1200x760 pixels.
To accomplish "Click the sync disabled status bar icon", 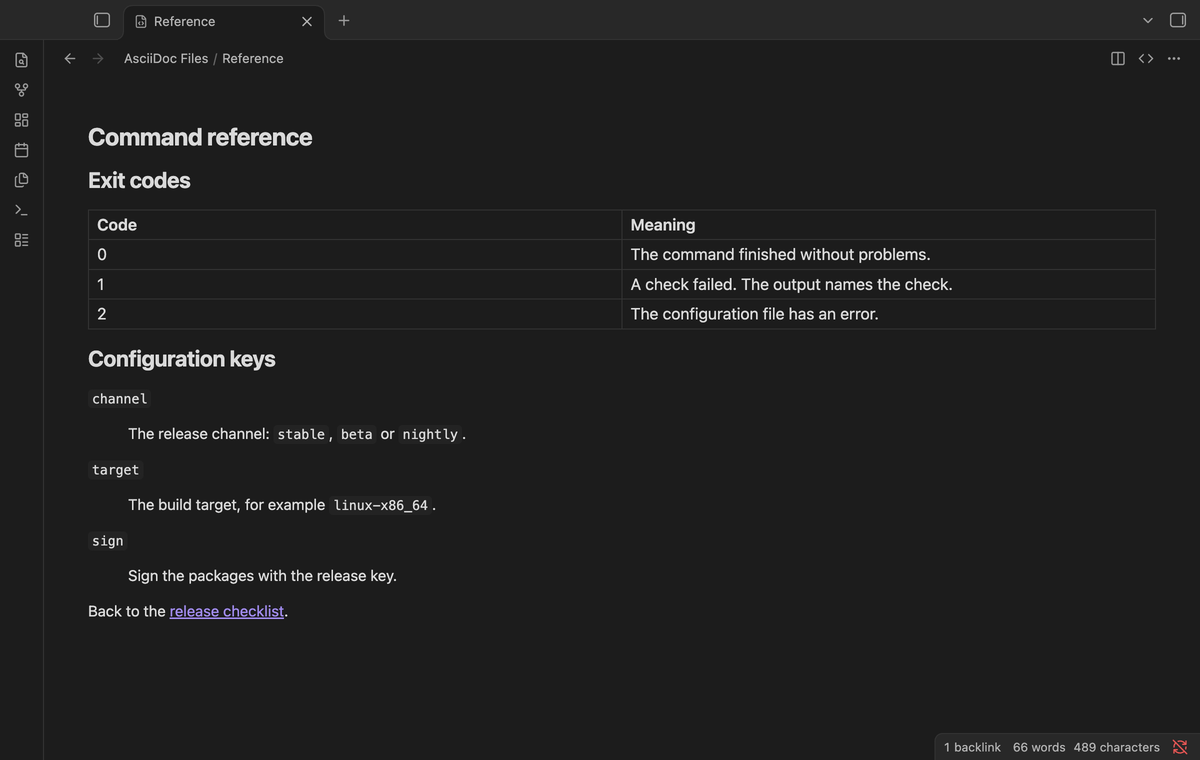I will pos(1180,747).
